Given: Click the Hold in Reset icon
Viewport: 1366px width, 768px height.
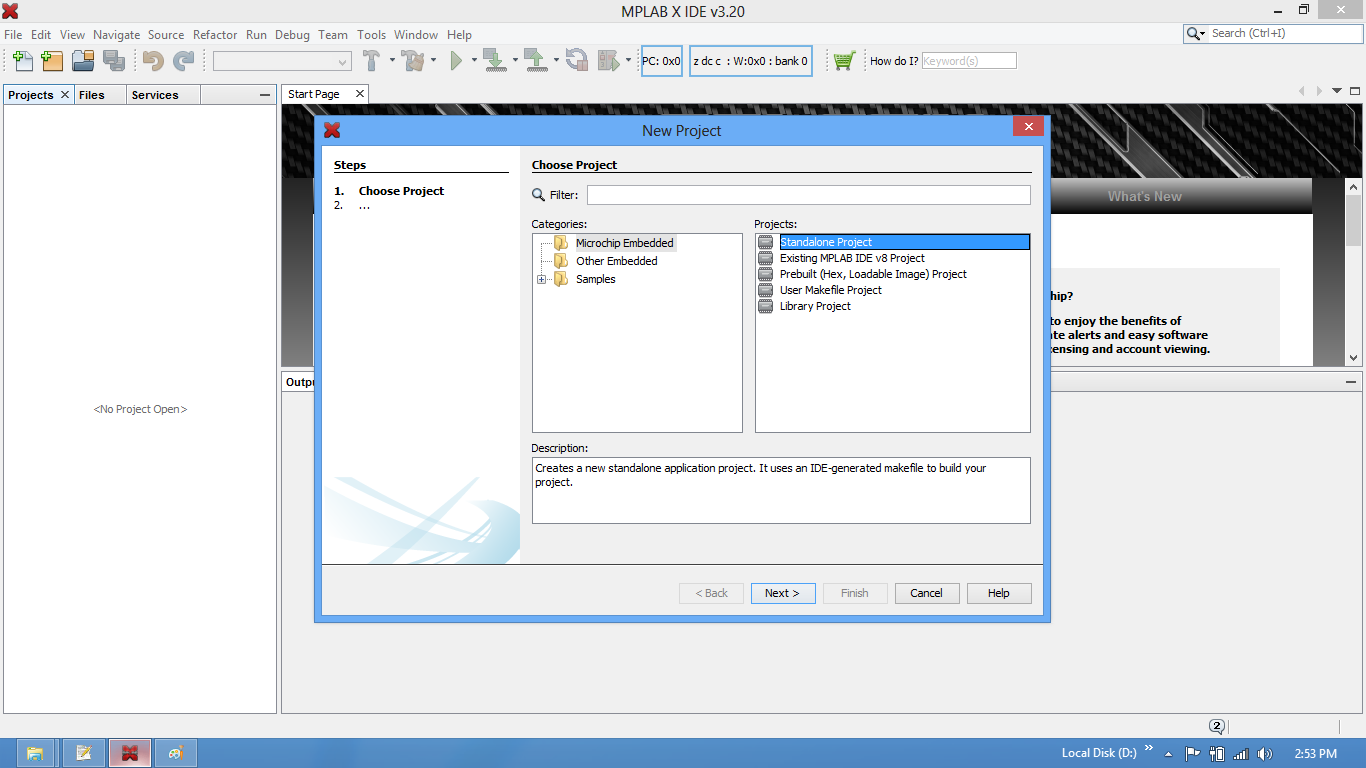Looking at the screenshot, I should [576, 61].
